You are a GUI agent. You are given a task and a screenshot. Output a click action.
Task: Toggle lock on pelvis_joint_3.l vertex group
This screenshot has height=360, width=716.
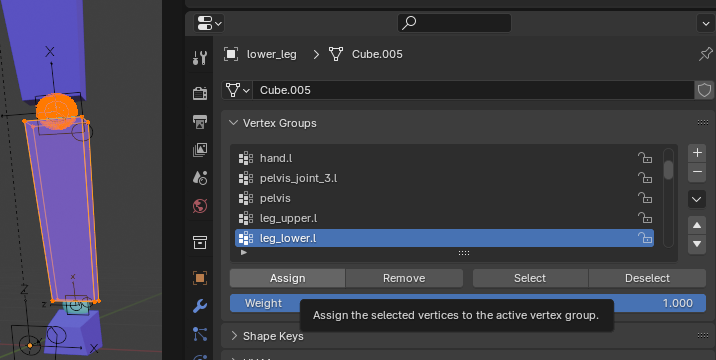645,178
